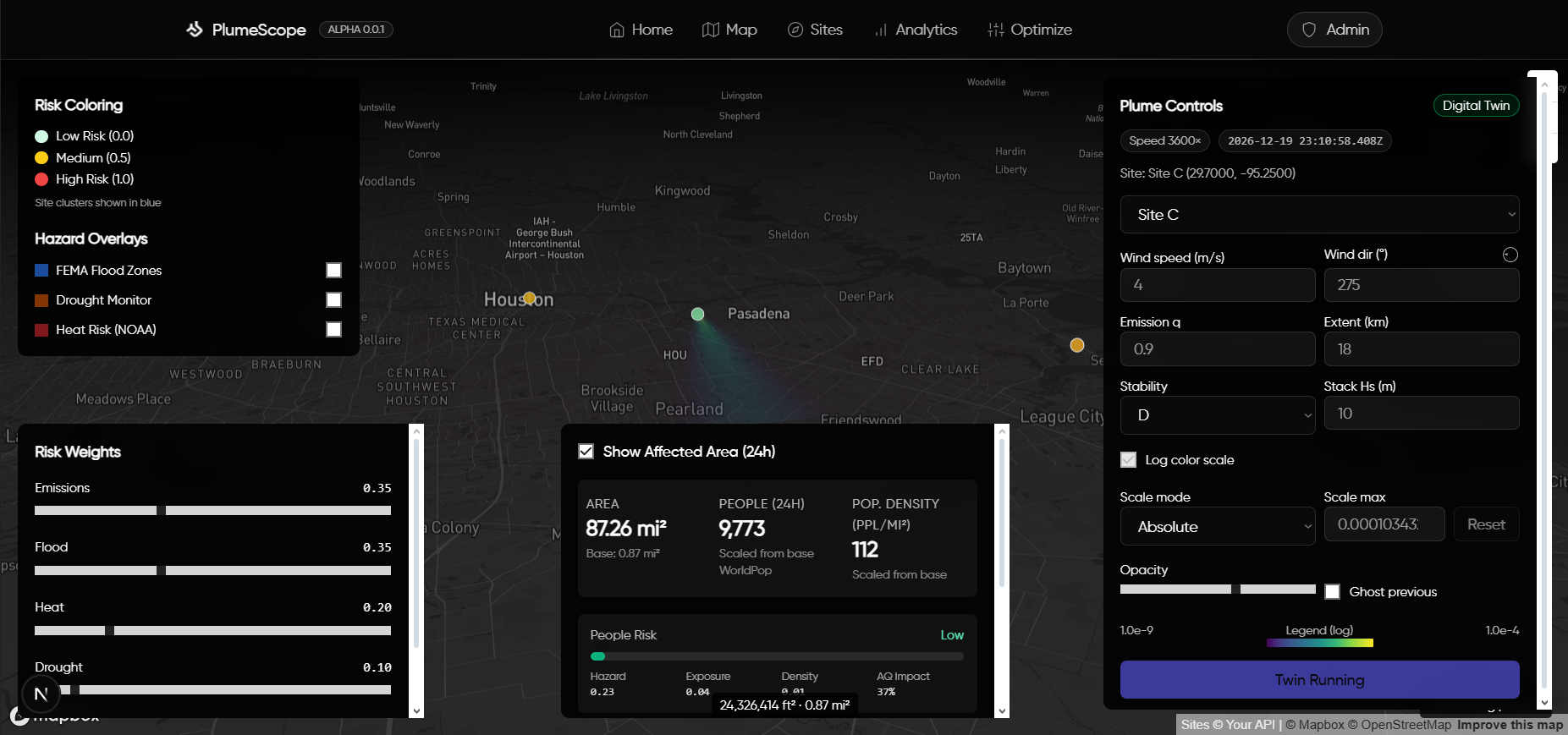Enable the Ghost previous checkbox

(x=1332, y=591)
